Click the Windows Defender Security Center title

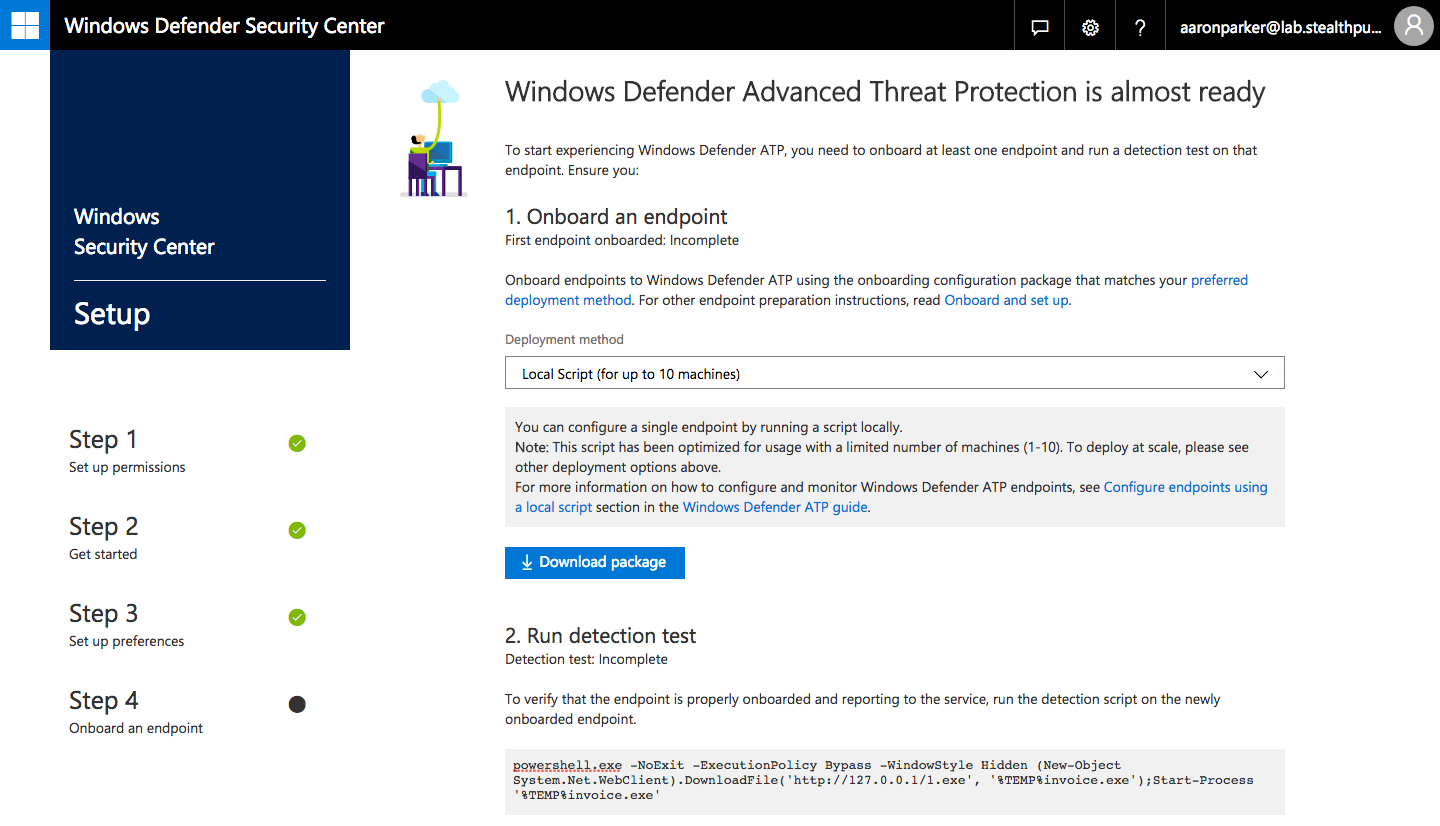pos(224,26)
